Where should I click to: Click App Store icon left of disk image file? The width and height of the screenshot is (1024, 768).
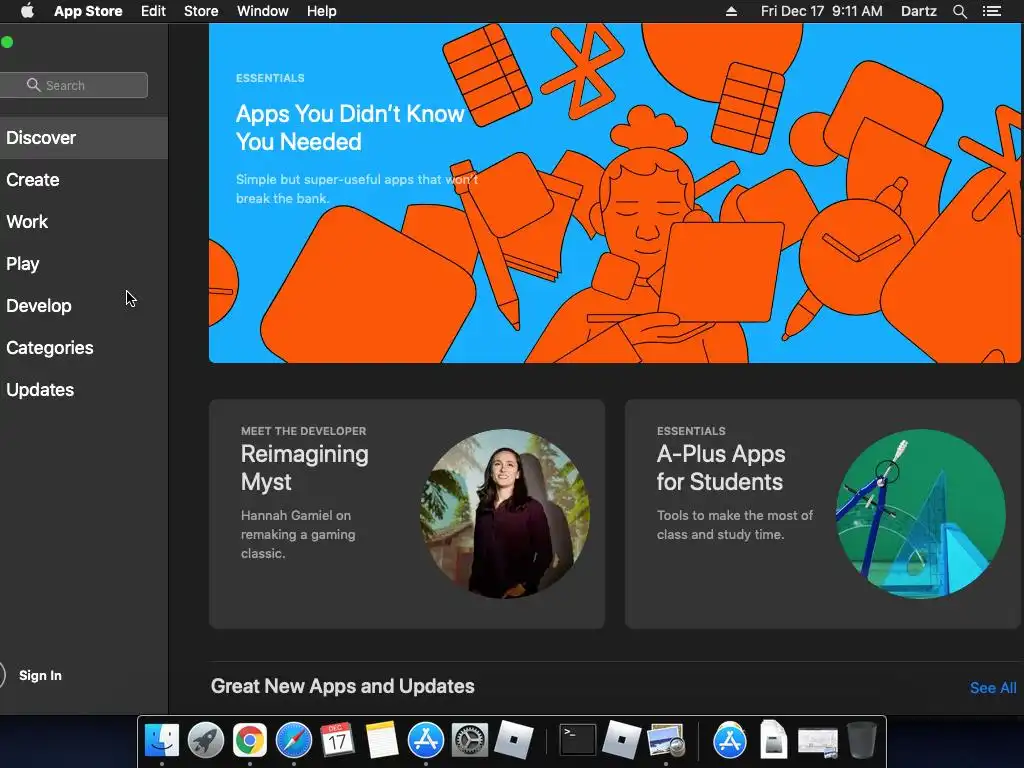pyautogui.click(x=729, y=741)
